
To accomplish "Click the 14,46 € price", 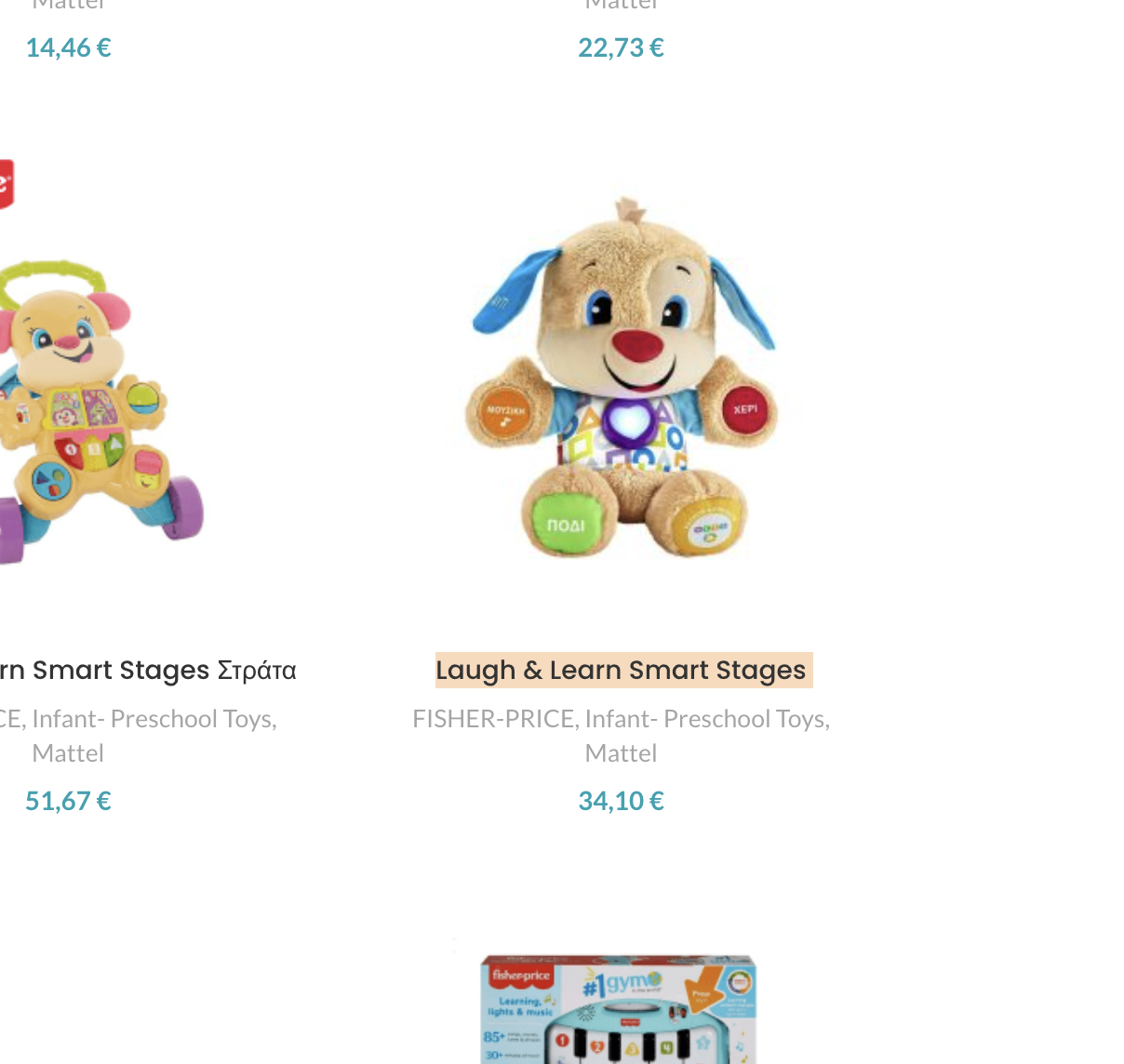I will [68, 47].
